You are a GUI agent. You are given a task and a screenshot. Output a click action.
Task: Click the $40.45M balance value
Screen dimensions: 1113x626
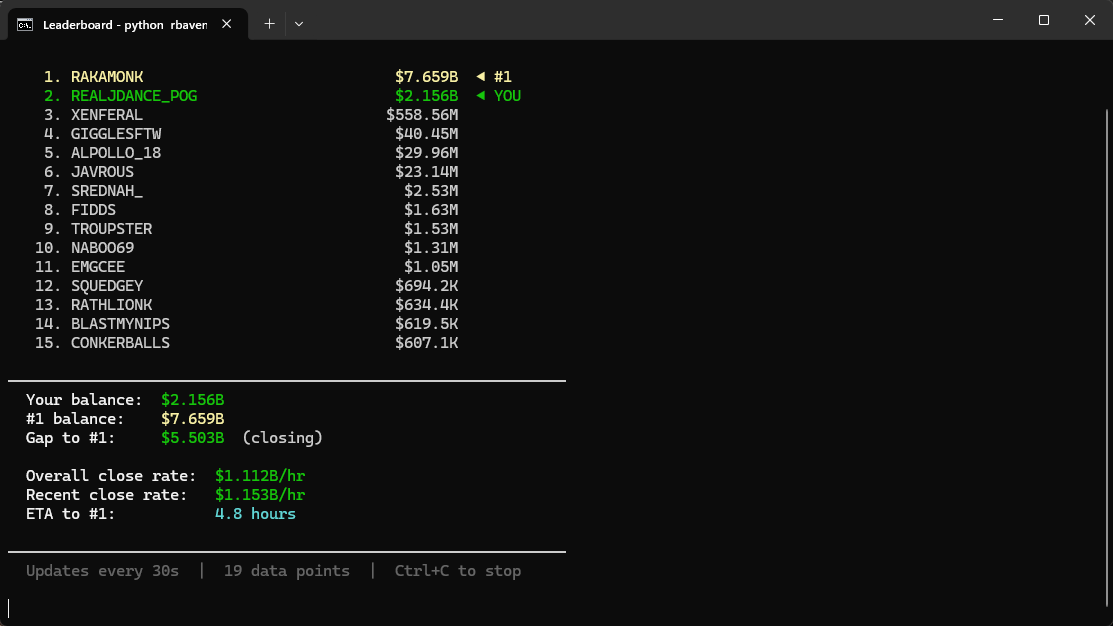click(427, 134)
